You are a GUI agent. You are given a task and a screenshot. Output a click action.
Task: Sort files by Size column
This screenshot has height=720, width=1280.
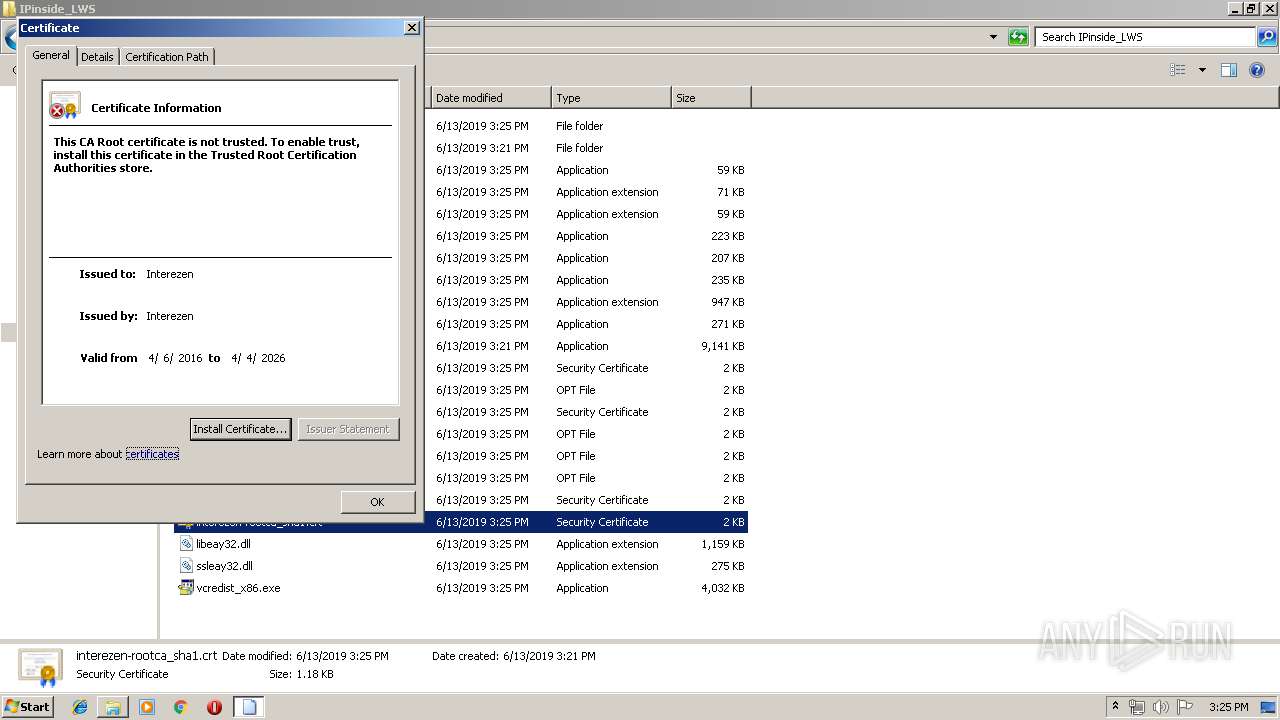coord(711,98)
